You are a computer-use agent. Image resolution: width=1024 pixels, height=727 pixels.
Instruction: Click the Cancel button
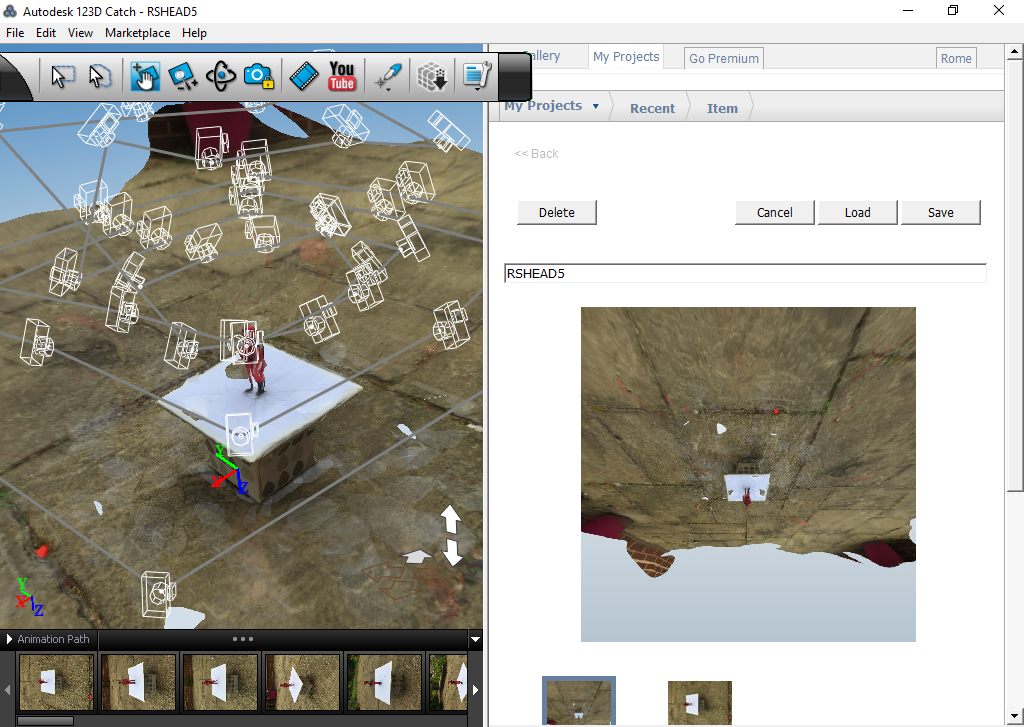coord(775,212)
